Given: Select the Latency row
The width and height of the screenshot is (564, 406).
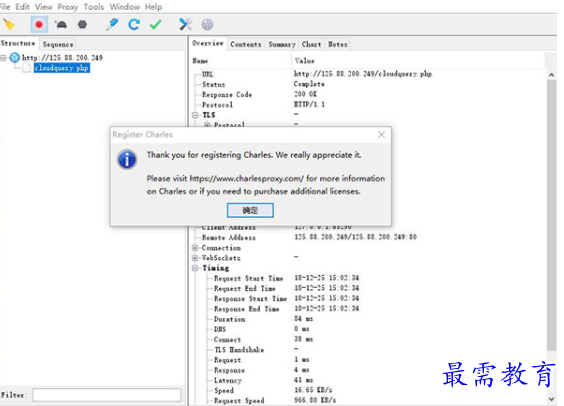Looking at the screenshot, I should click(368, 380).
